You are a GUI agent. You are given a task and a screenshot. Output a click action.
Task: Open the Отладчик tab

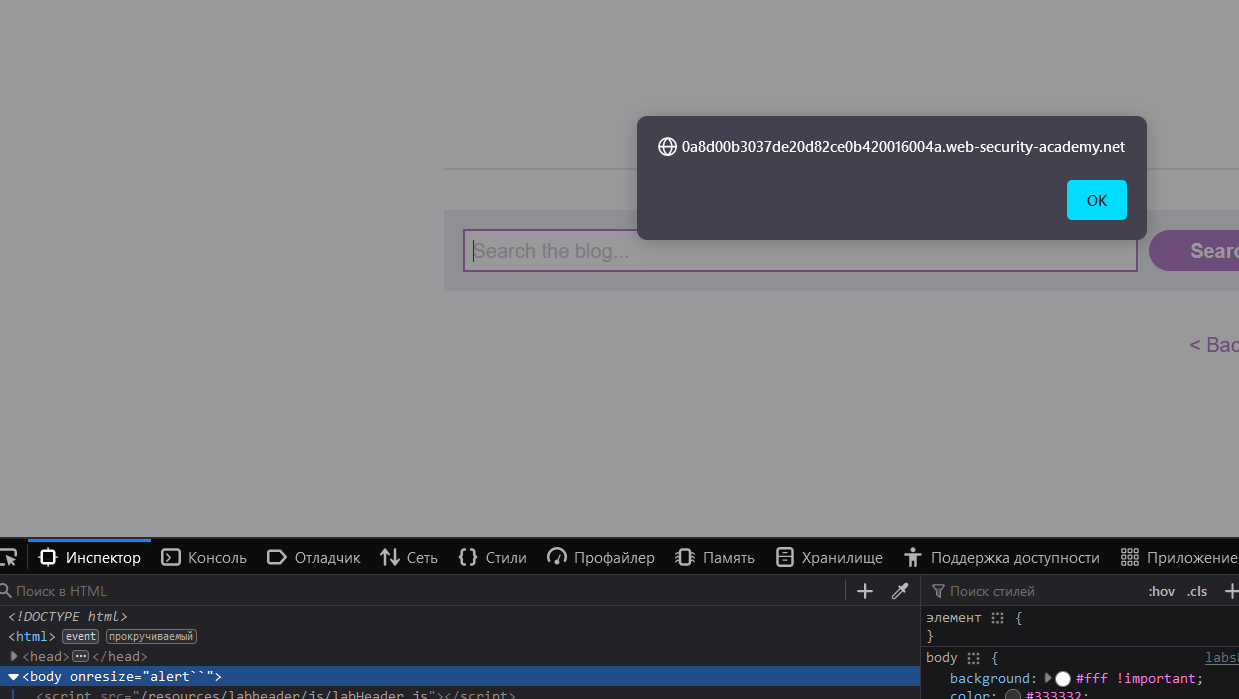click(314, 557)
